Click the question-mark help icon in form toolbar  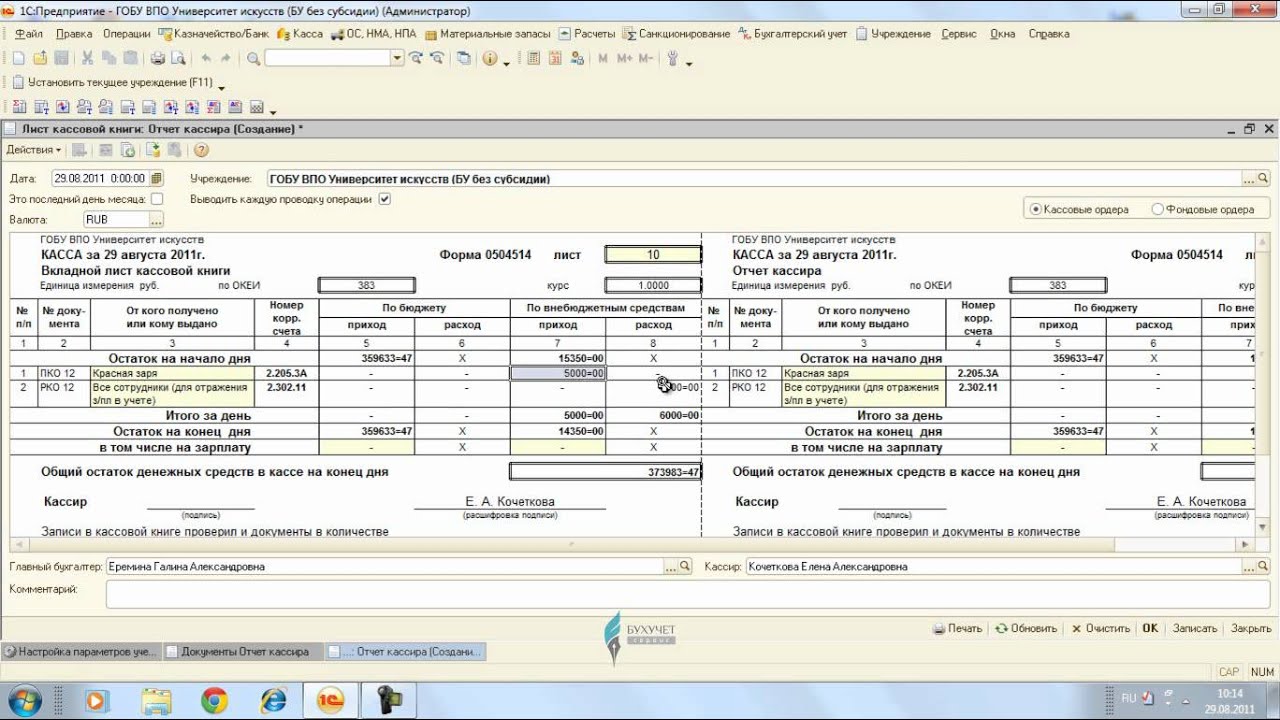[x=201, y=150]
